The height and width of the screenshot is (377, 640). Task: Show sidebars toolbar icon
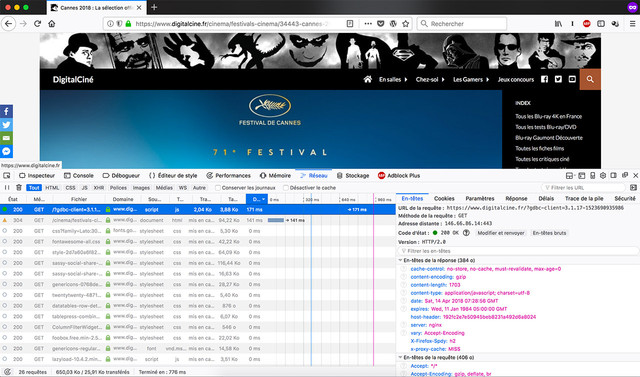[x=601, y=24]
